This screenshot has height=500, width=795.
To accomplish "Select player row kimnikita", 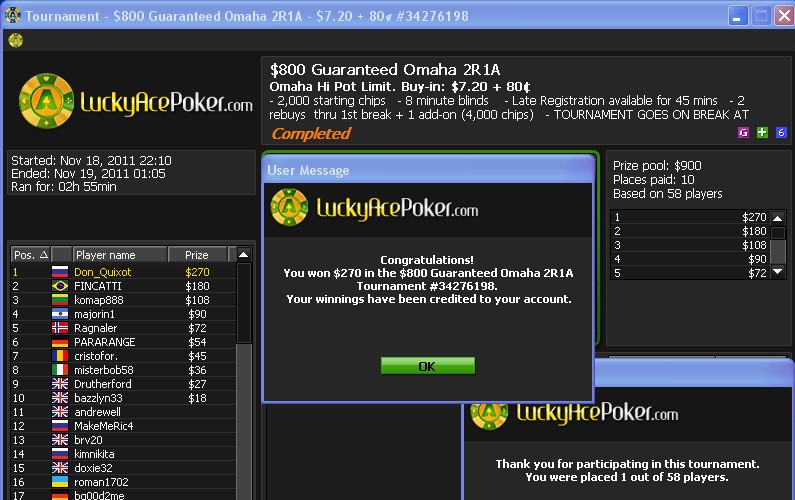I will click(123, 454).
